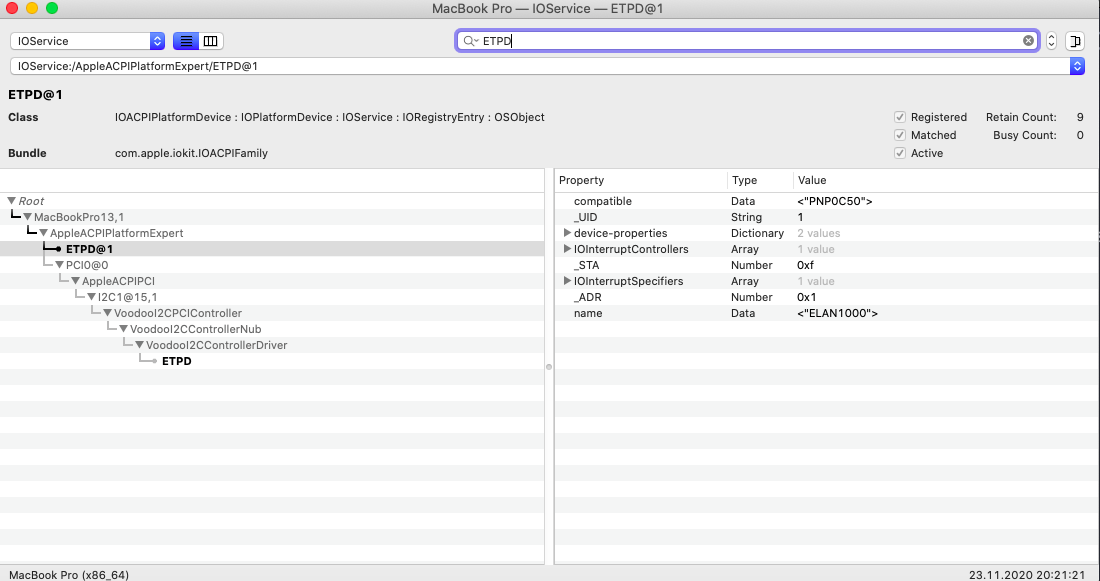Click the inspector panel icon beside the search stepper
Image resolution: width=1100 pixels, height=581 pixels.
pyautogui.click(x=1075, y=41)
